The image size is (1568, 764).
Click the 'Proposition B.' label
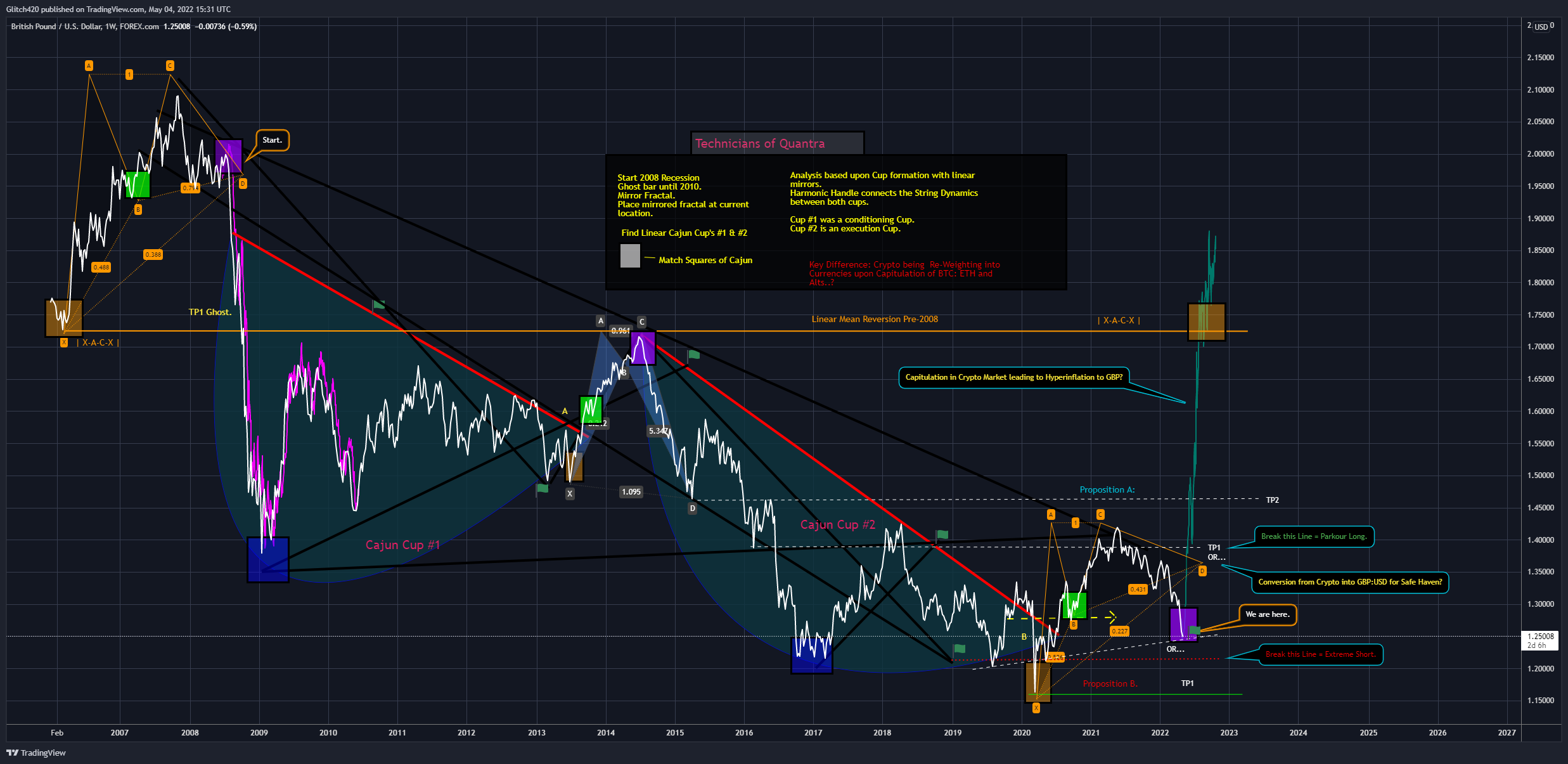[1110, 683]
